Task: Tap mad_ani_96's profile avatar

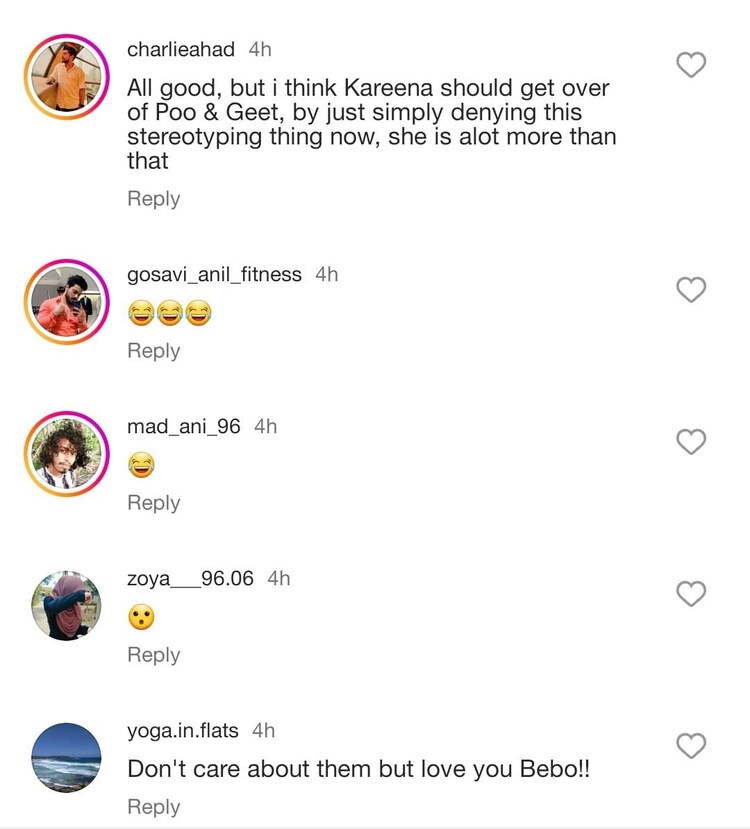Action: coord(67,454)
